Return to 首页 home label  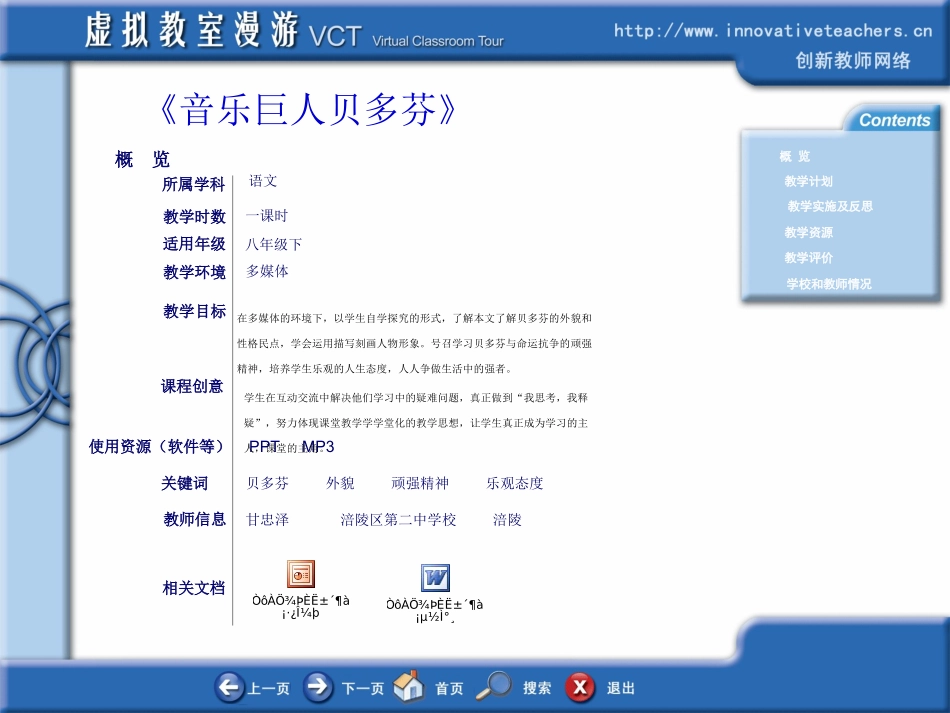click(449, 688)
